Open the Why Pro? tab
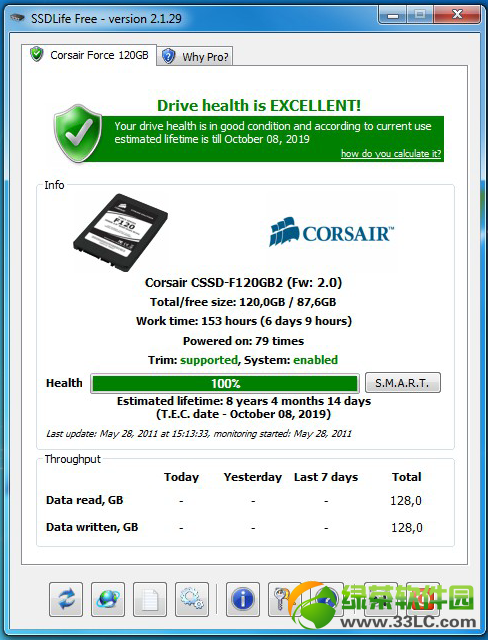Image resolution: width=488 pixels, height=643 pixels. point(195,57)
